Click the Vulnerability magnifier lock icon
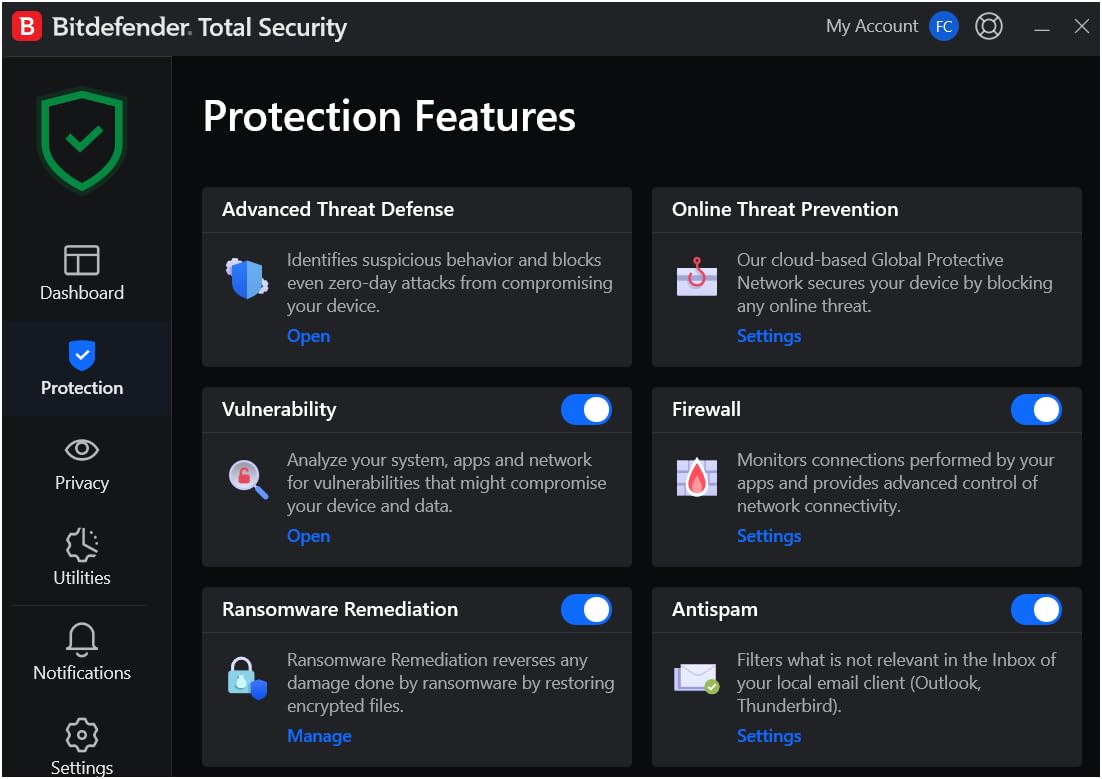The image size is (1102, 779). click(x=247, y=479)
